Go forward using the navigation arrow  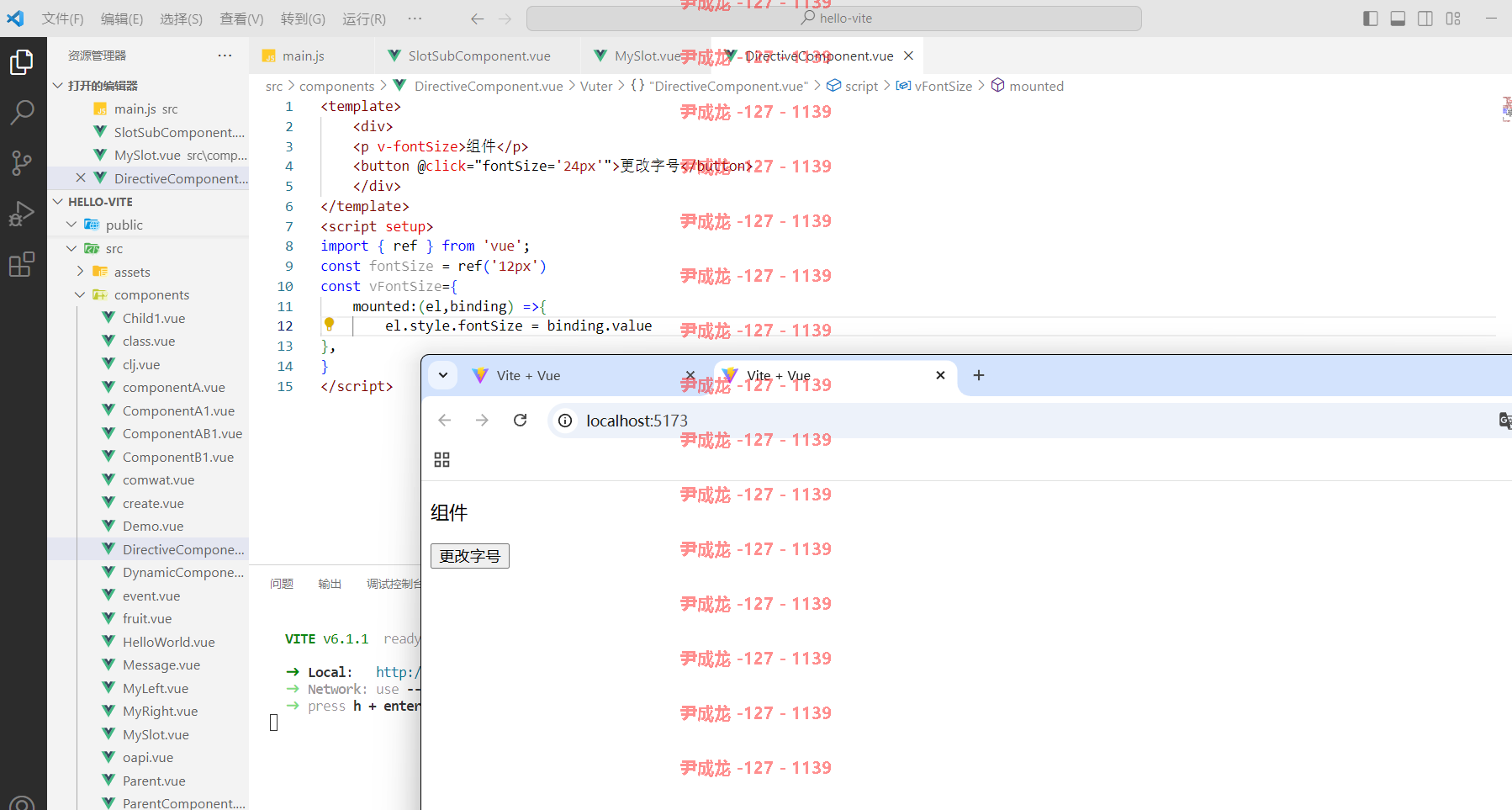tap(505, 19)
